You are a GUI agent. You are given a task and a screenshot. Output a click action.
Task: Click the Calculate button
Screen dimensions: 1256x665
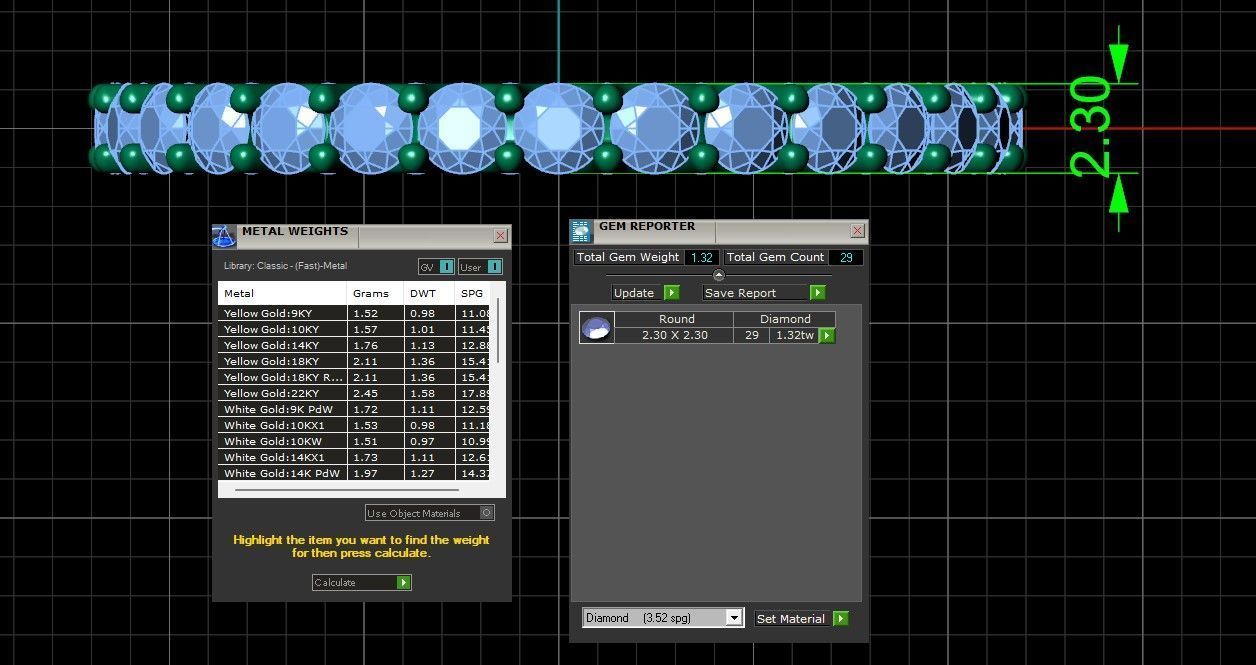(361, 582)
